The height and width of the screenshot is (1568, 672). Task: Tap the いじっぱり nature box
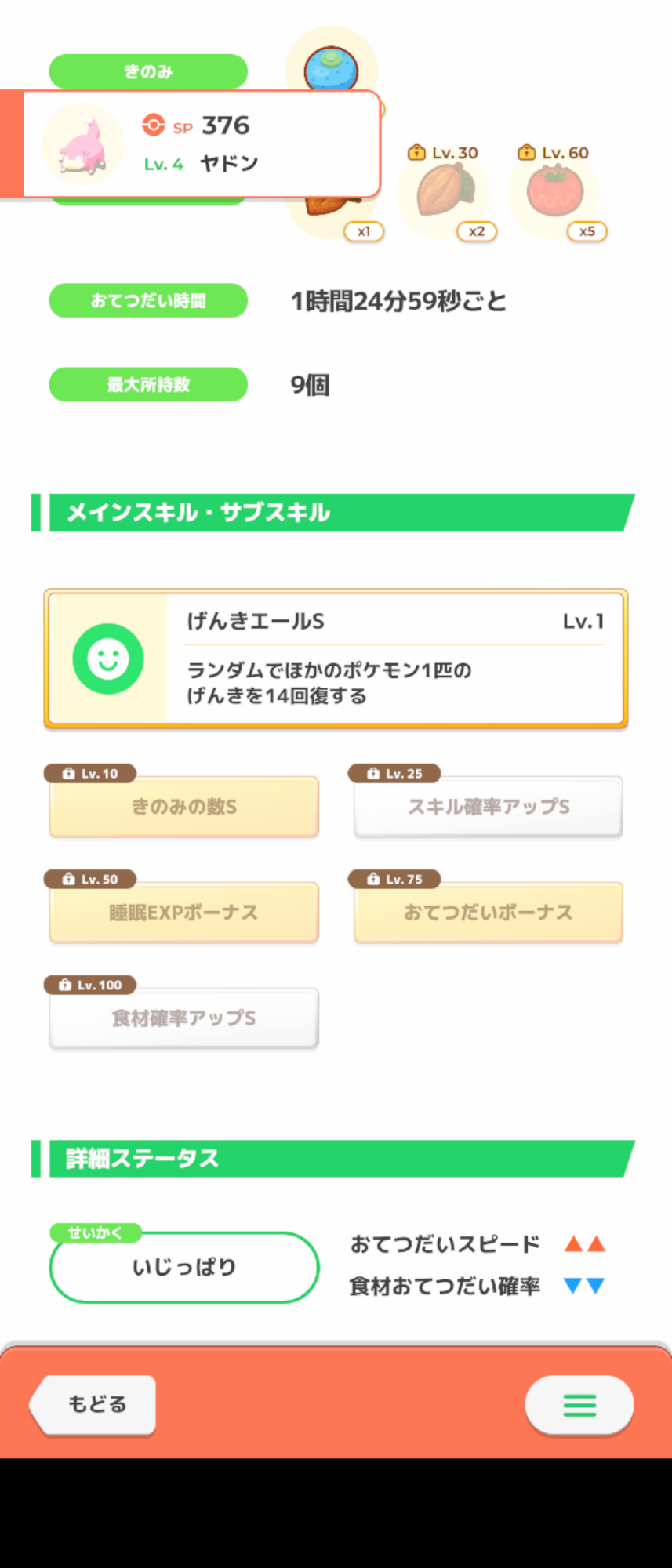pyautogui.click(x=184, y=1267)
